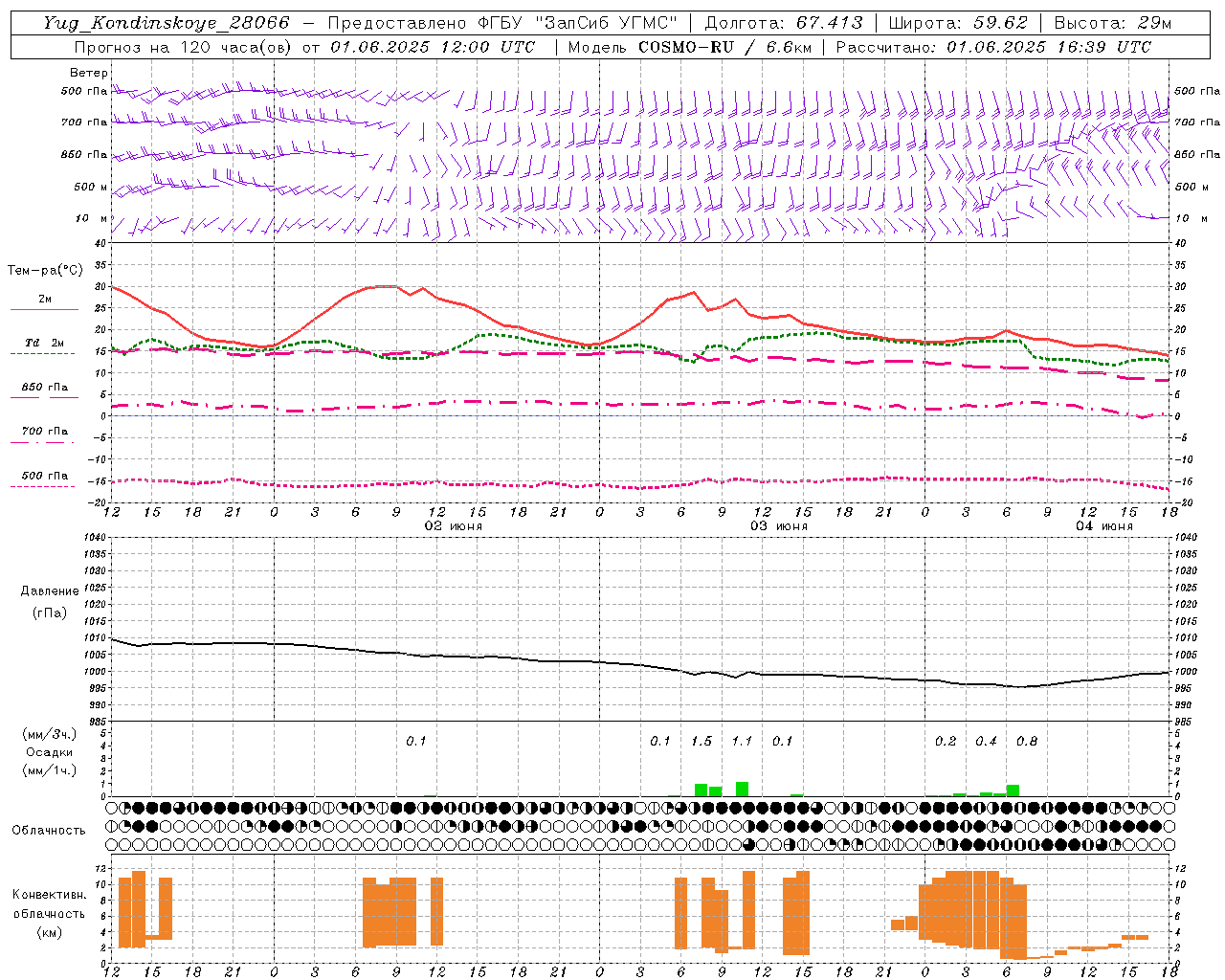Click the 0.4 precipitation value
This screenshot has height=980, width=1225.
point(986,742)
